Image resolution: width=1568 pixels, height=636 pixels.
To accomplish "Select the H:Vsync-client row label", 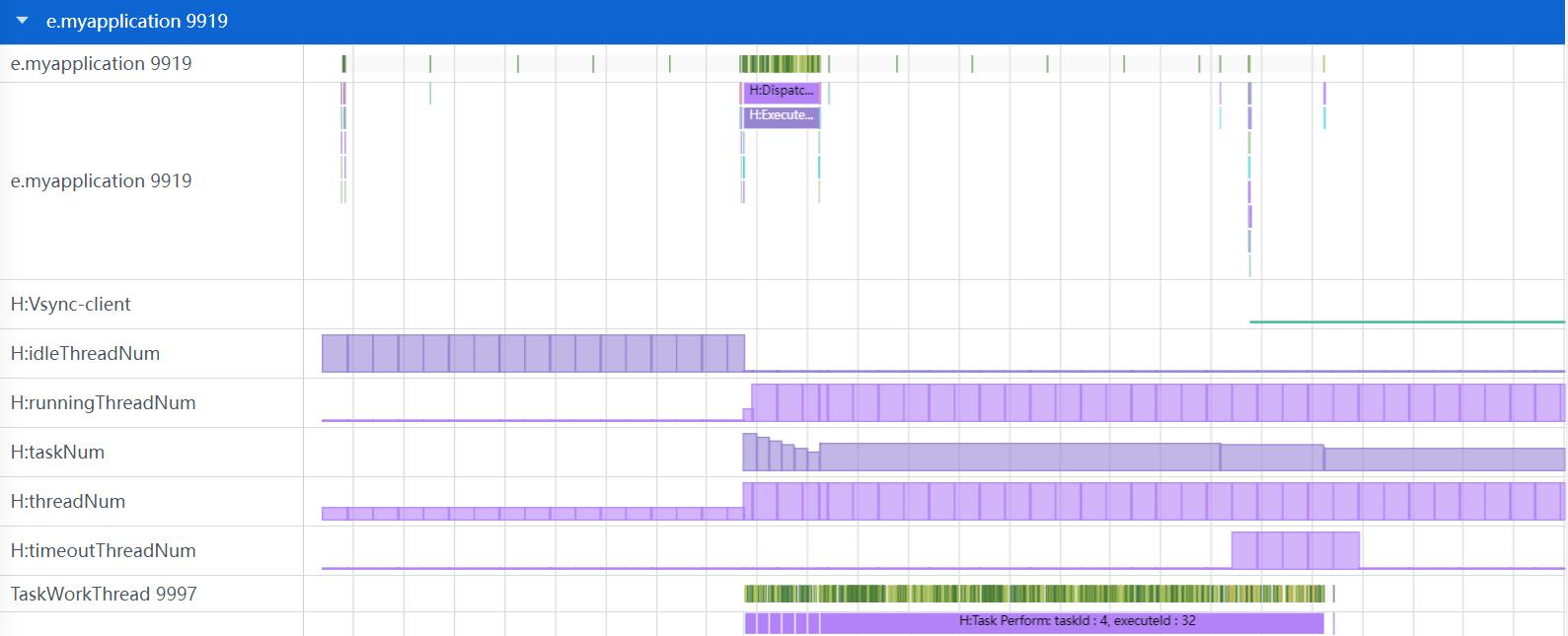I will click(x=71, y=304).
